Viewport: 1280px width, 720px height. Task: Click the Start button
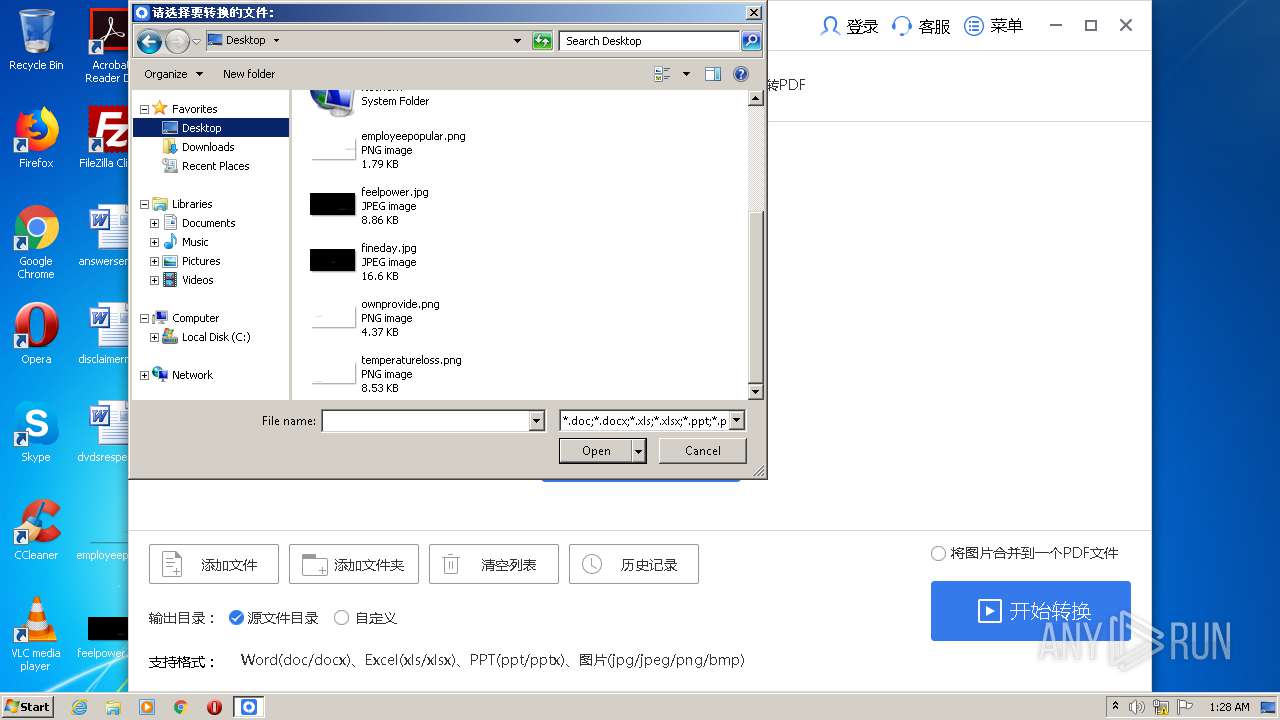(28, 706)
